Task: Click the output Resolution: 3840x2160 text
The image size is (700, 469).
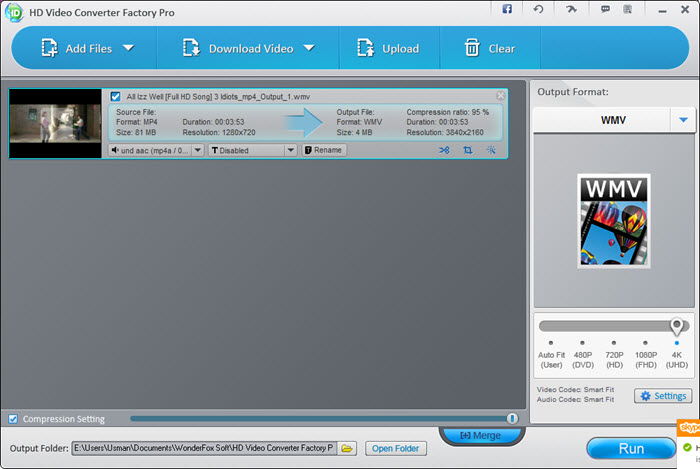Action: click(445, 133)
